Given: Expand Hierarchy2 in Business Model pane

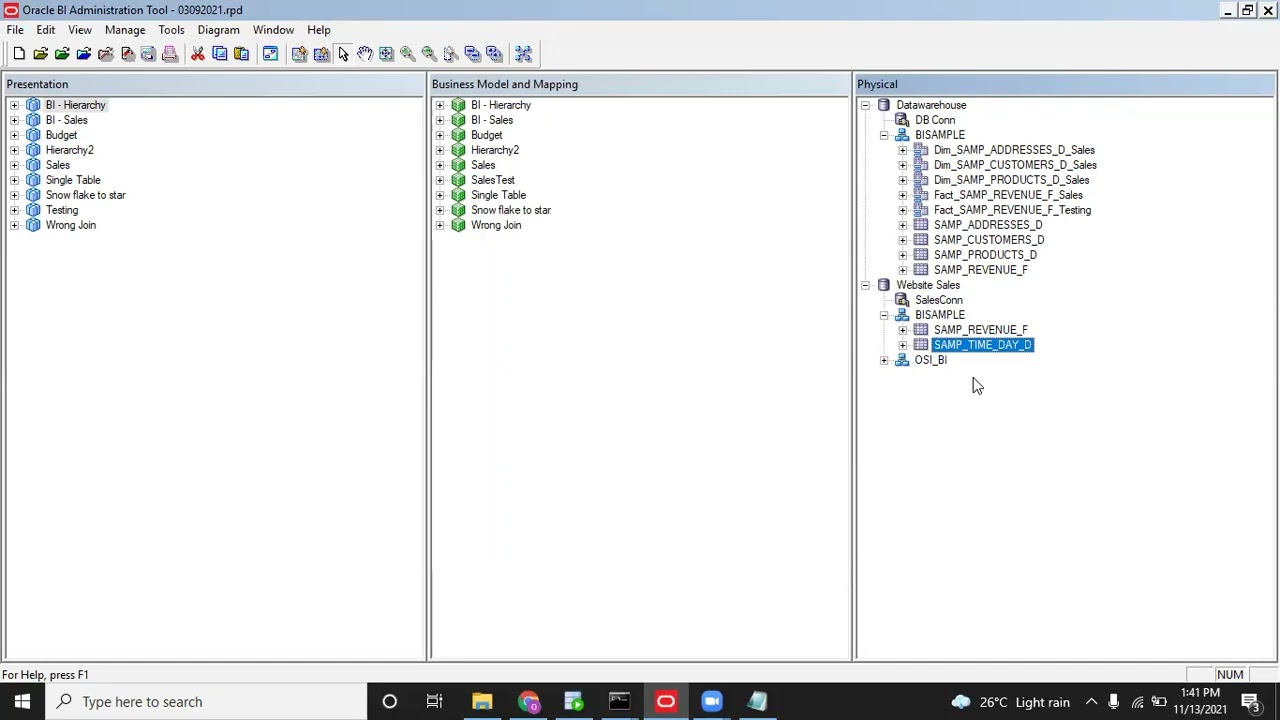Looking at the screenshot, I should (440, 150).
